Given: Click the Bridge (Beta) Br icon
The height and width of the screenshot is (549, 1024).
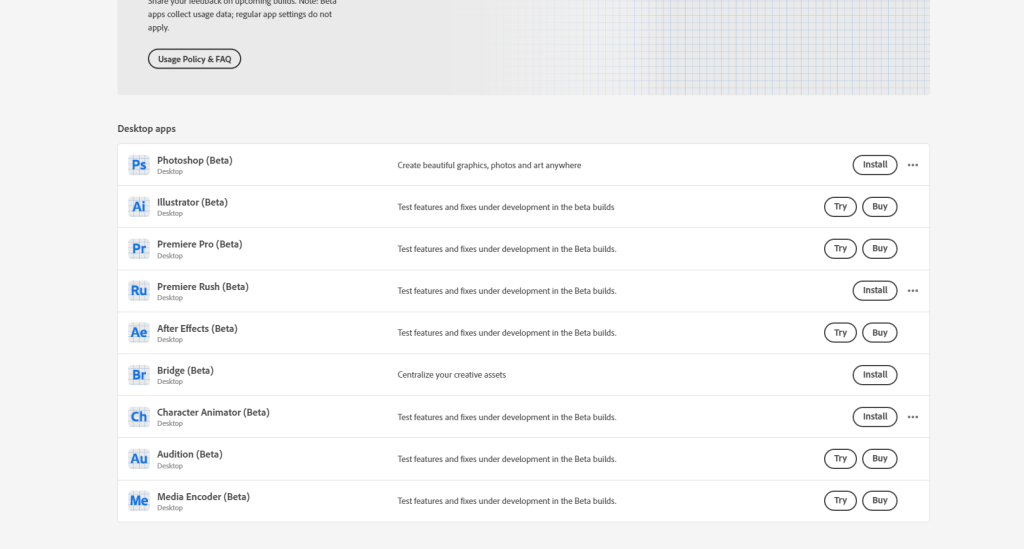Looking at the screenshot, I should click(139, 375).
